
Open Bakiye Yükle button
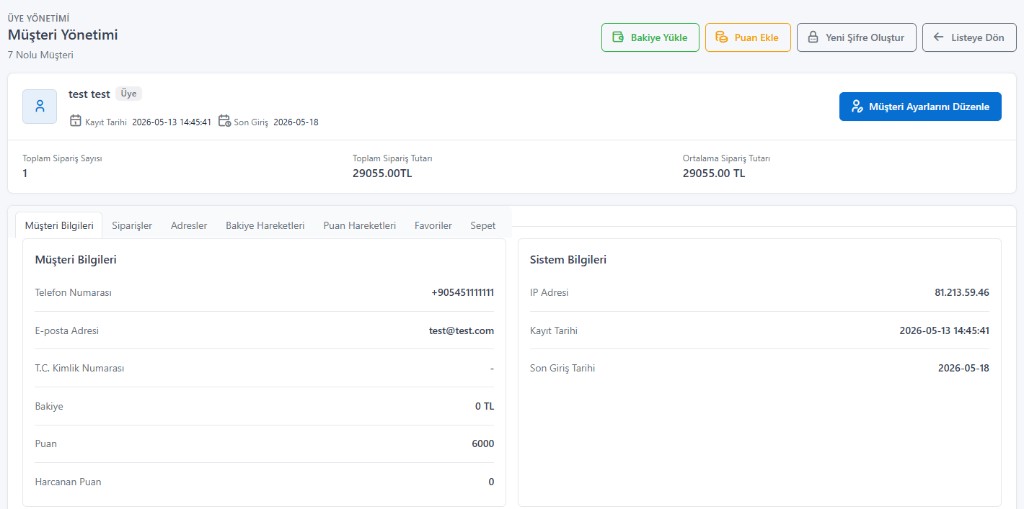point(650,37)
